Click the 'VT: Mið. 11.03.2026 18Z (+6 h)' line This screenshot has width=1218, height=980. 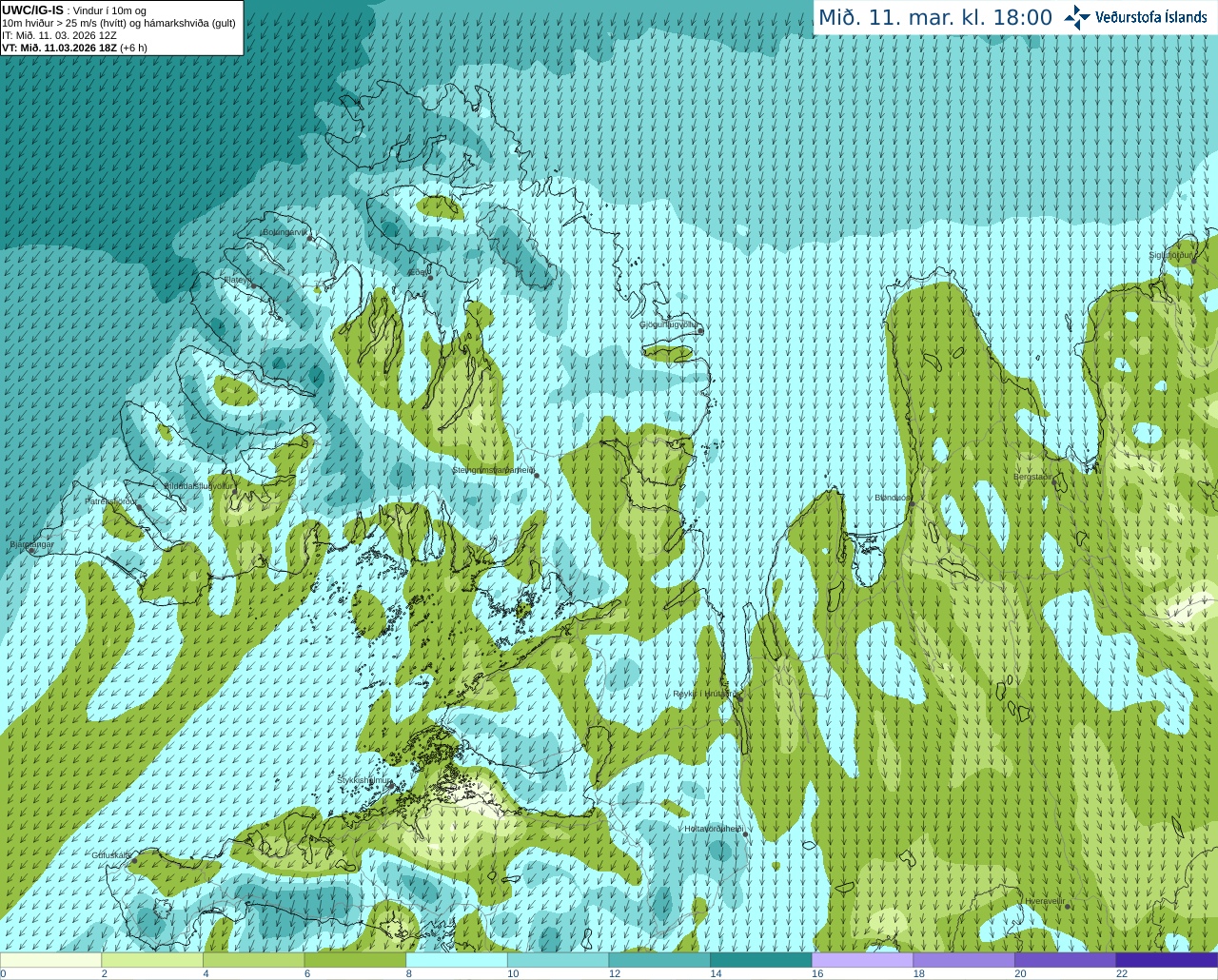[x=74, y=48]
